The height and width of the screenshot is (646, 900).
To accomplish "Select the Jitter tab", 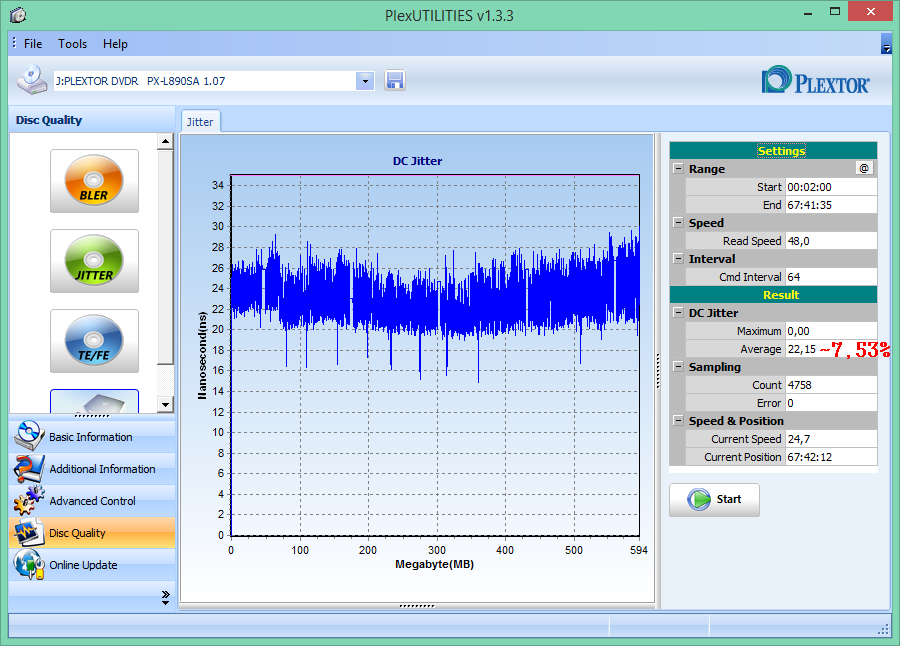I will pos(200,122).
